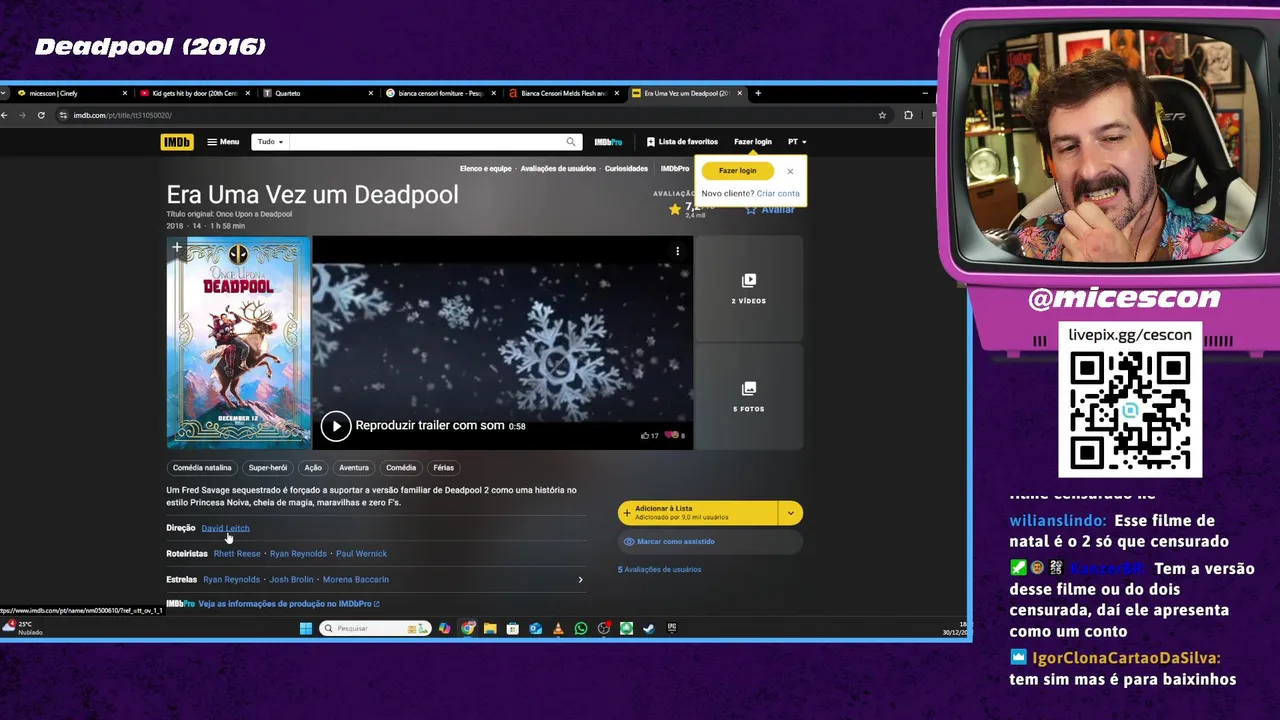The image size is (1280, 720).
Task: Click 'Fazer login' in the IMDb header
Action: point(752,142)
